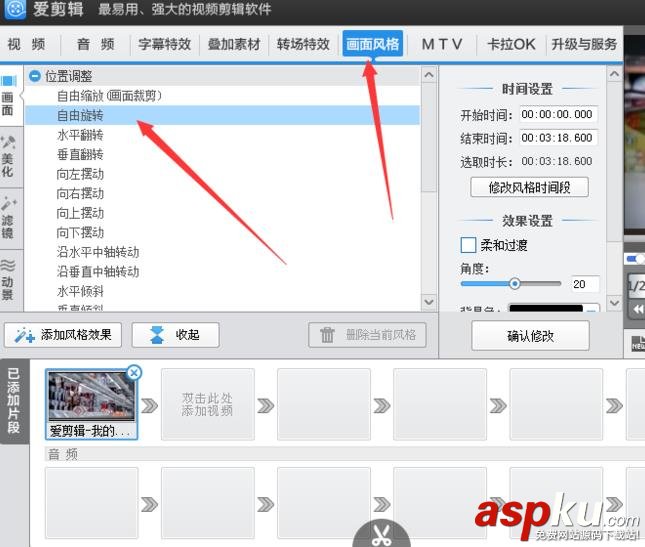Viewport: 645px width, 547px height.
Task: Click the 爱剪辑 app logo icon
Action: [15, 9]
